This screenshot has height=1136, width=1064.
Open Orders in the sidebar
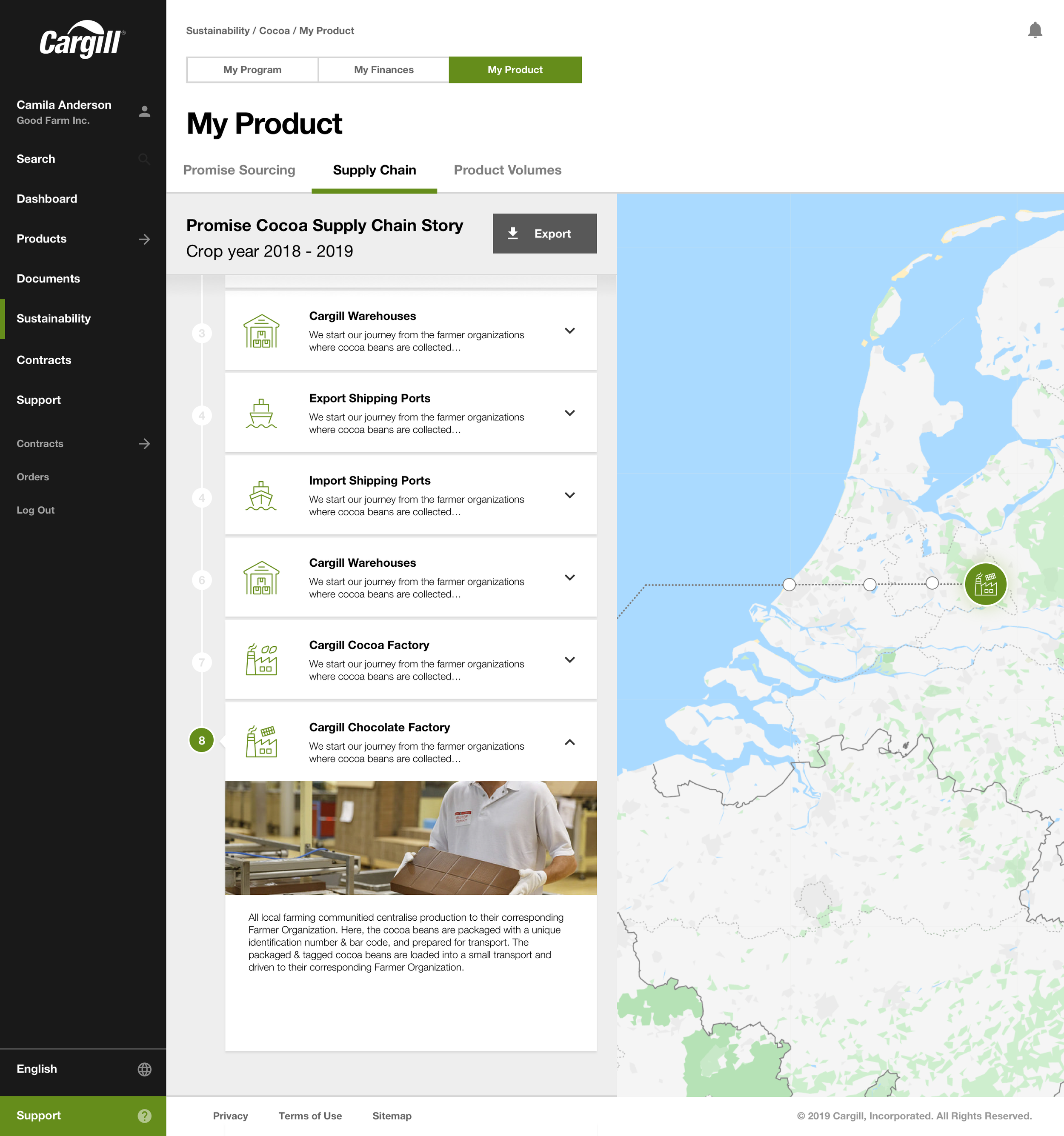(x=33, y=477)
